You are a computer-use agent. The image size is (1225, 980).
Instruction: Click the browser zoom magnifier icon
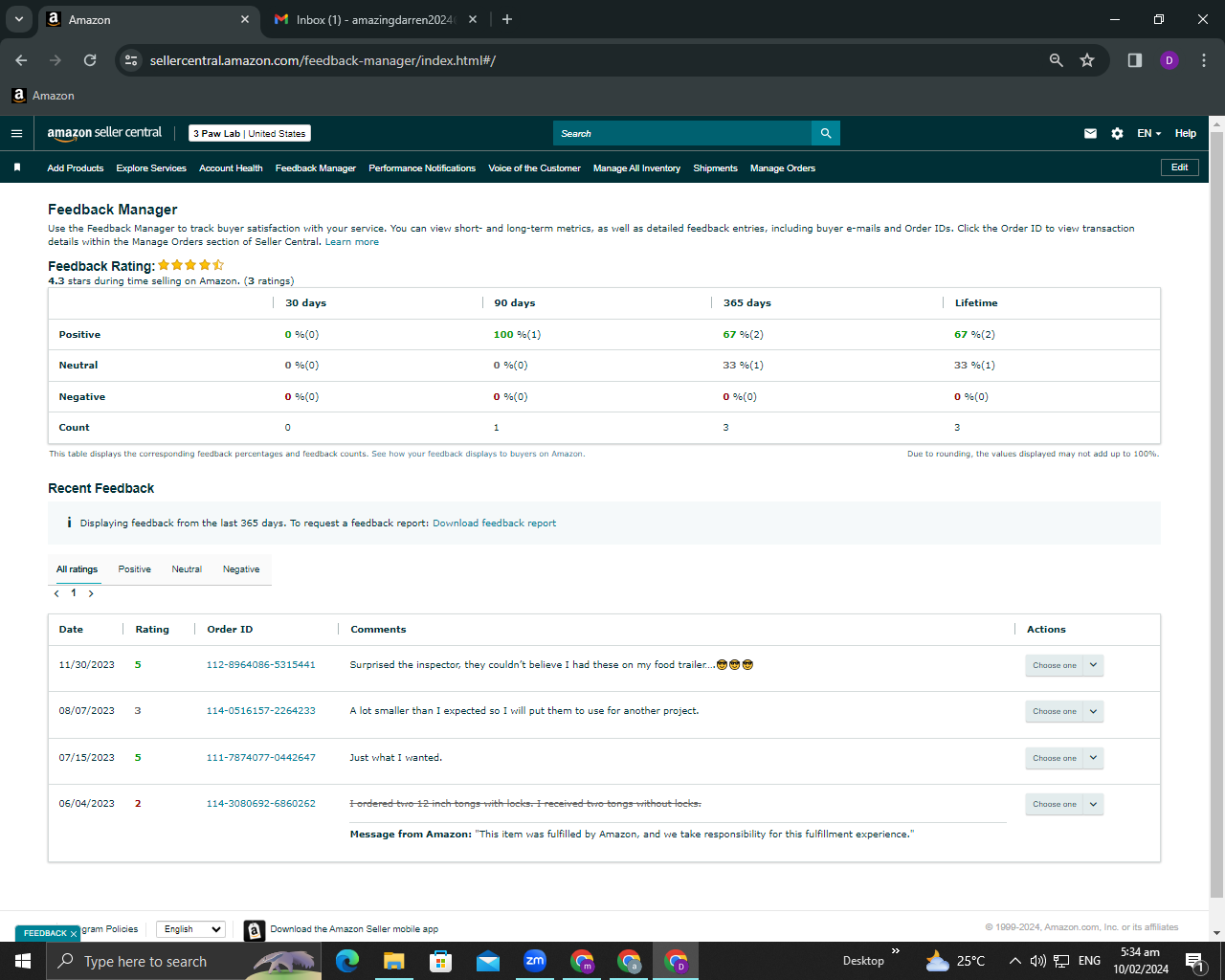coord(1056,60)
